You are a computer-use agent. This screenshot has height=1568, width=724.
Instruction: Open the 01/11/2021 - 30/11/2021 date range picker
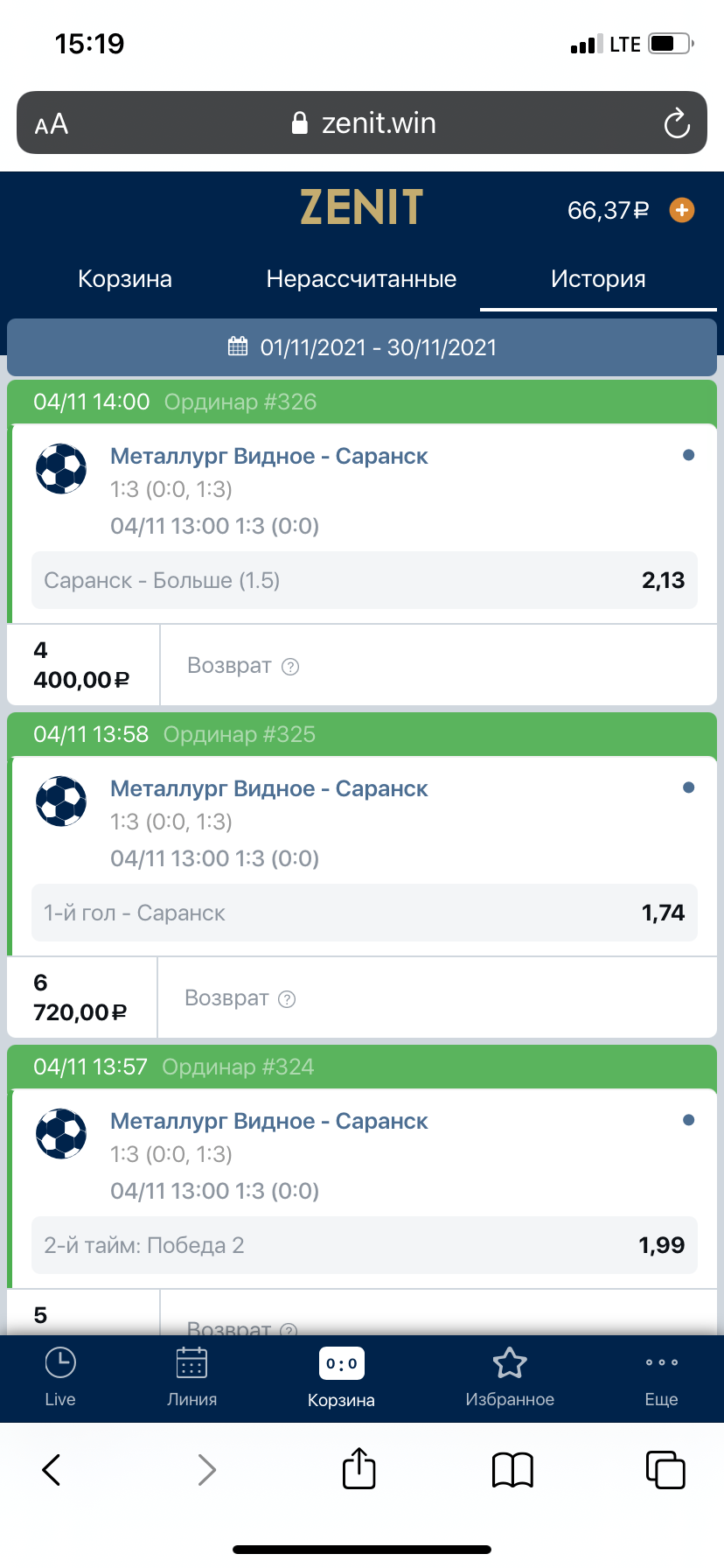click(362, 347)
